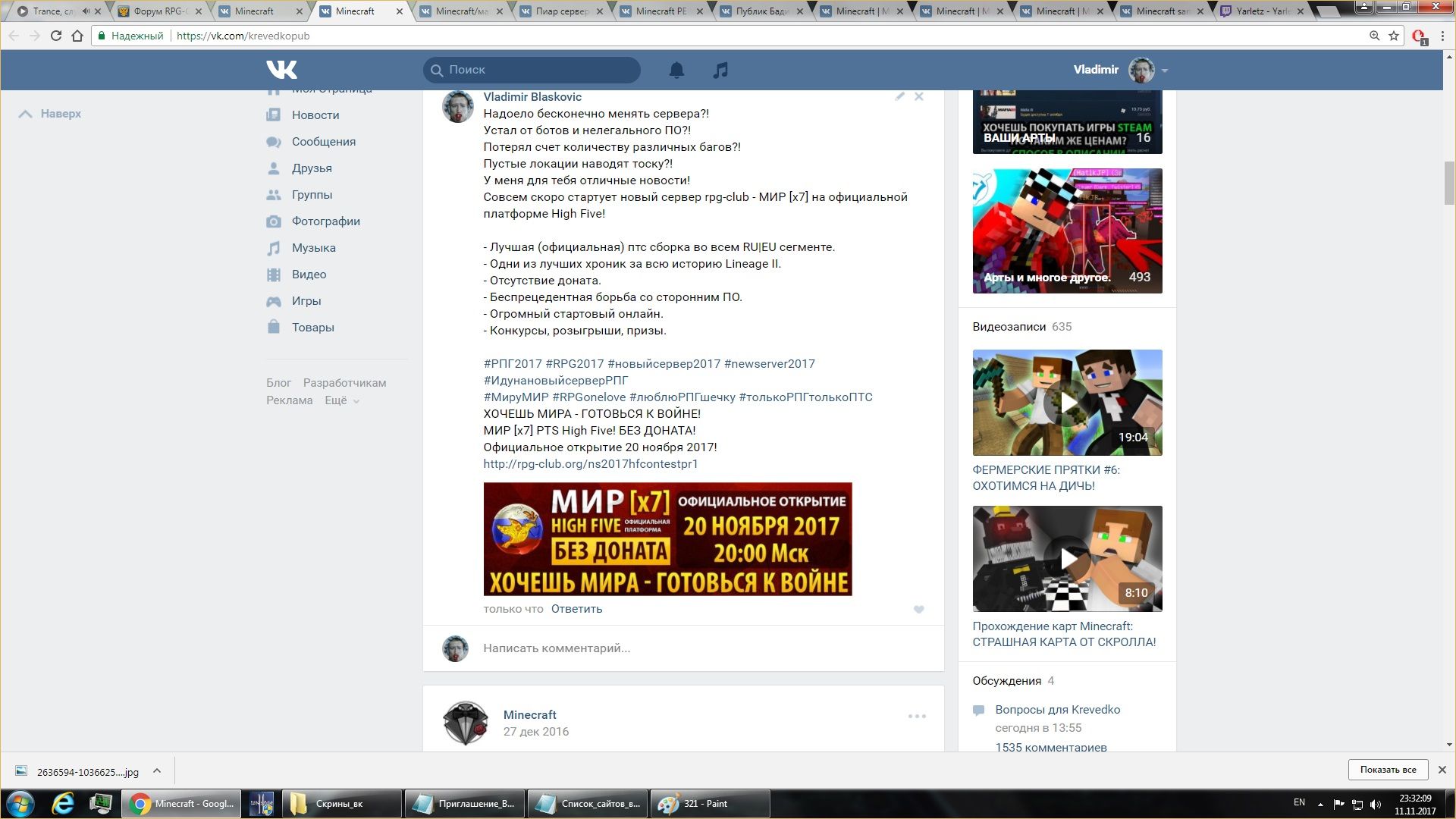Open Сообщения in the sidebar

point(323,142)
